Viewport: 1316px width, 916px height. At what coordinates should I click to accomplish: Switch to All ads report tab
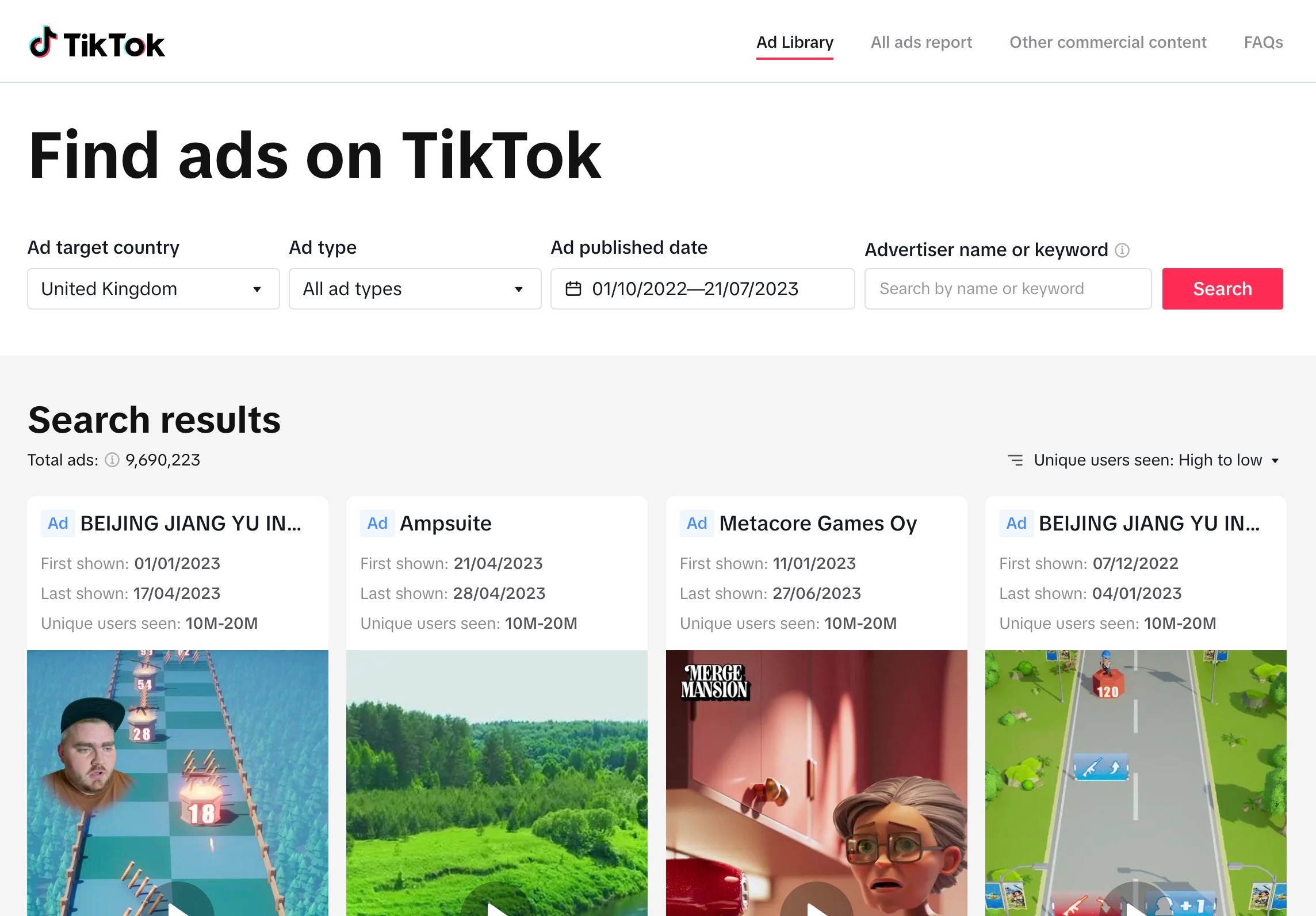[x=921, y=42]
